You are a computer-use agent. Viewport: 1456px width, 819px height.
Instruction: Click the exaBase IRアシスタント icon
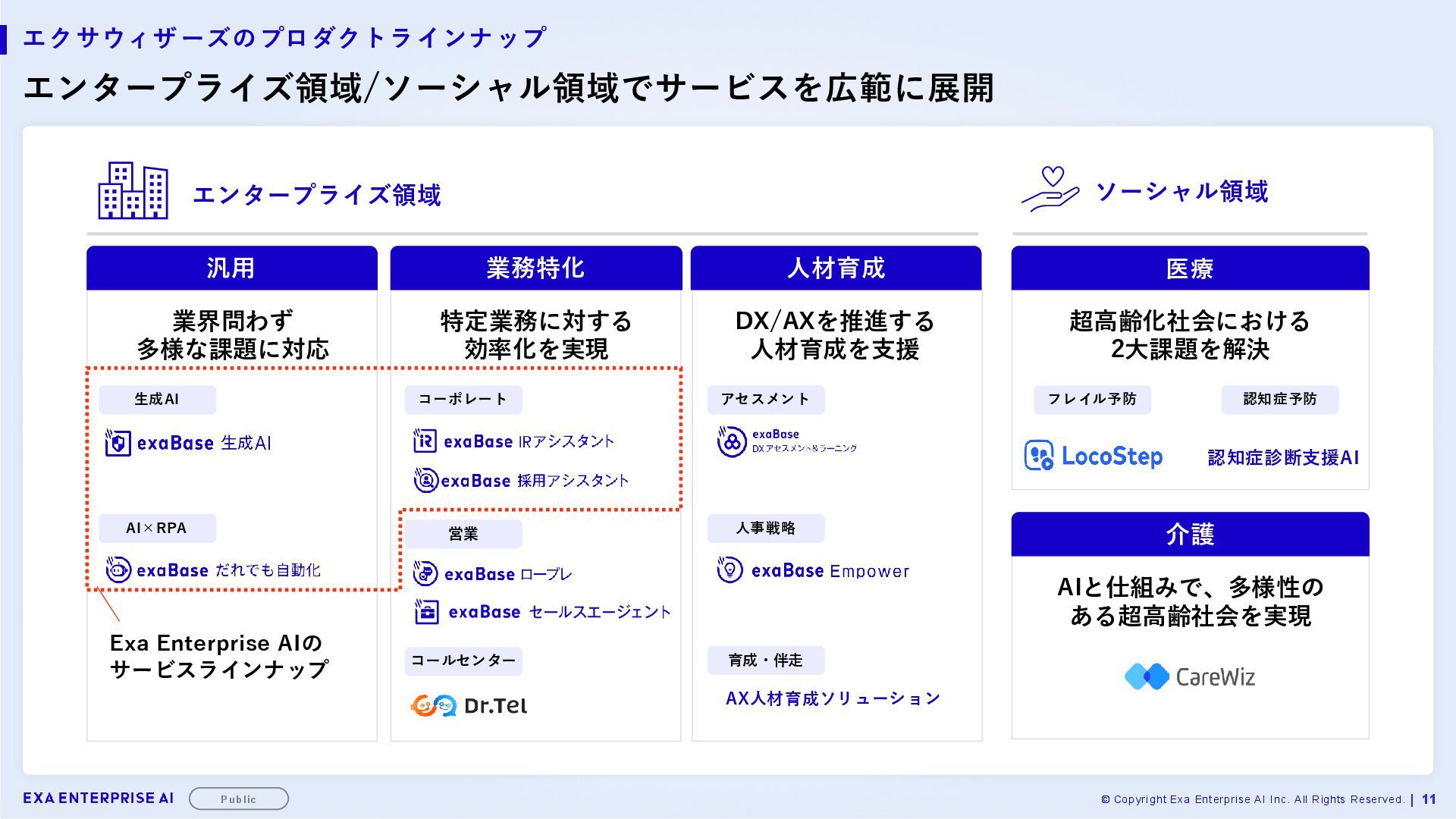425,441
